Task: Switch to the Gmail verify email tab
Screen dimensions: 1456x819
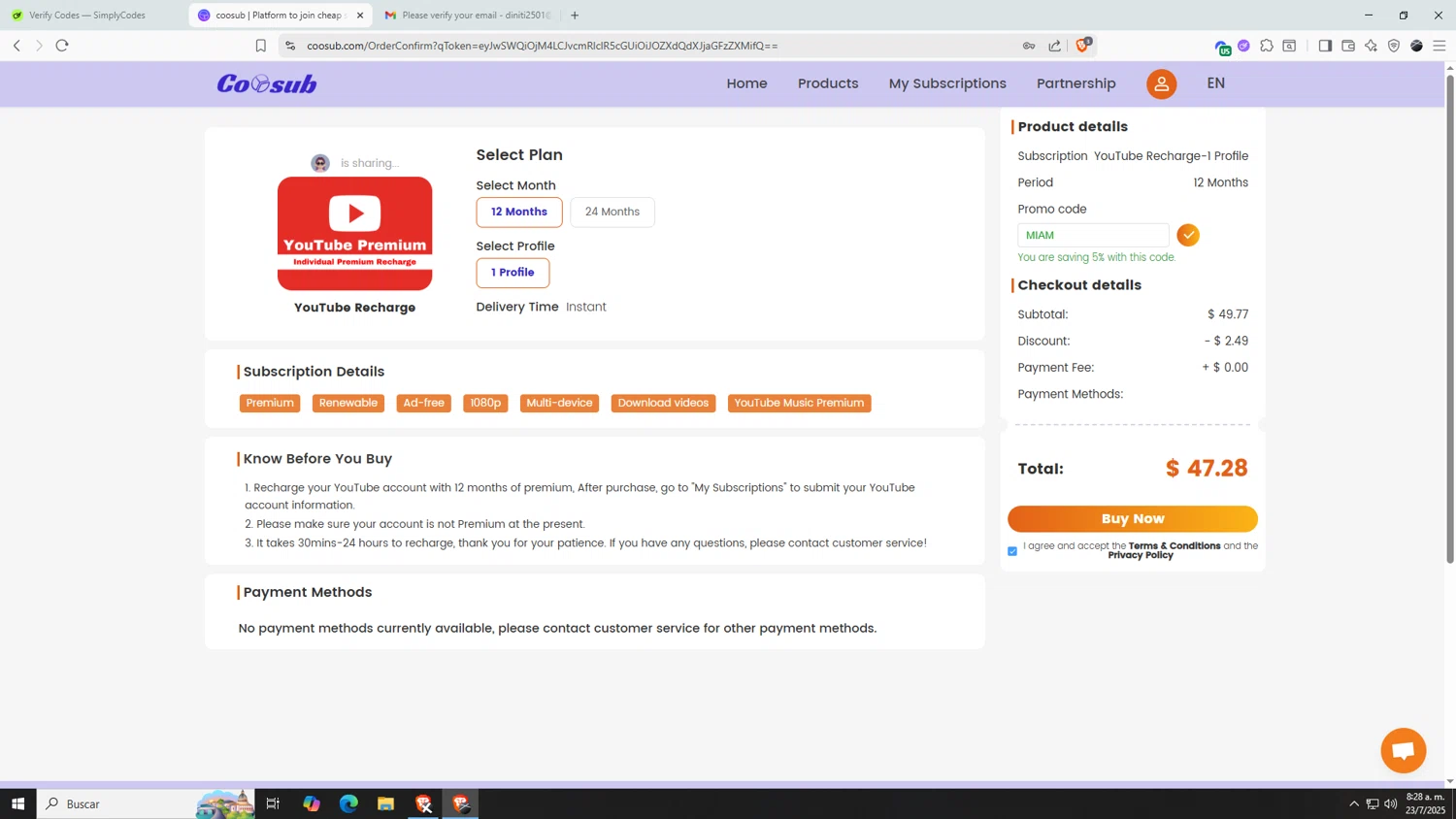Action: (x=470, y=16)
